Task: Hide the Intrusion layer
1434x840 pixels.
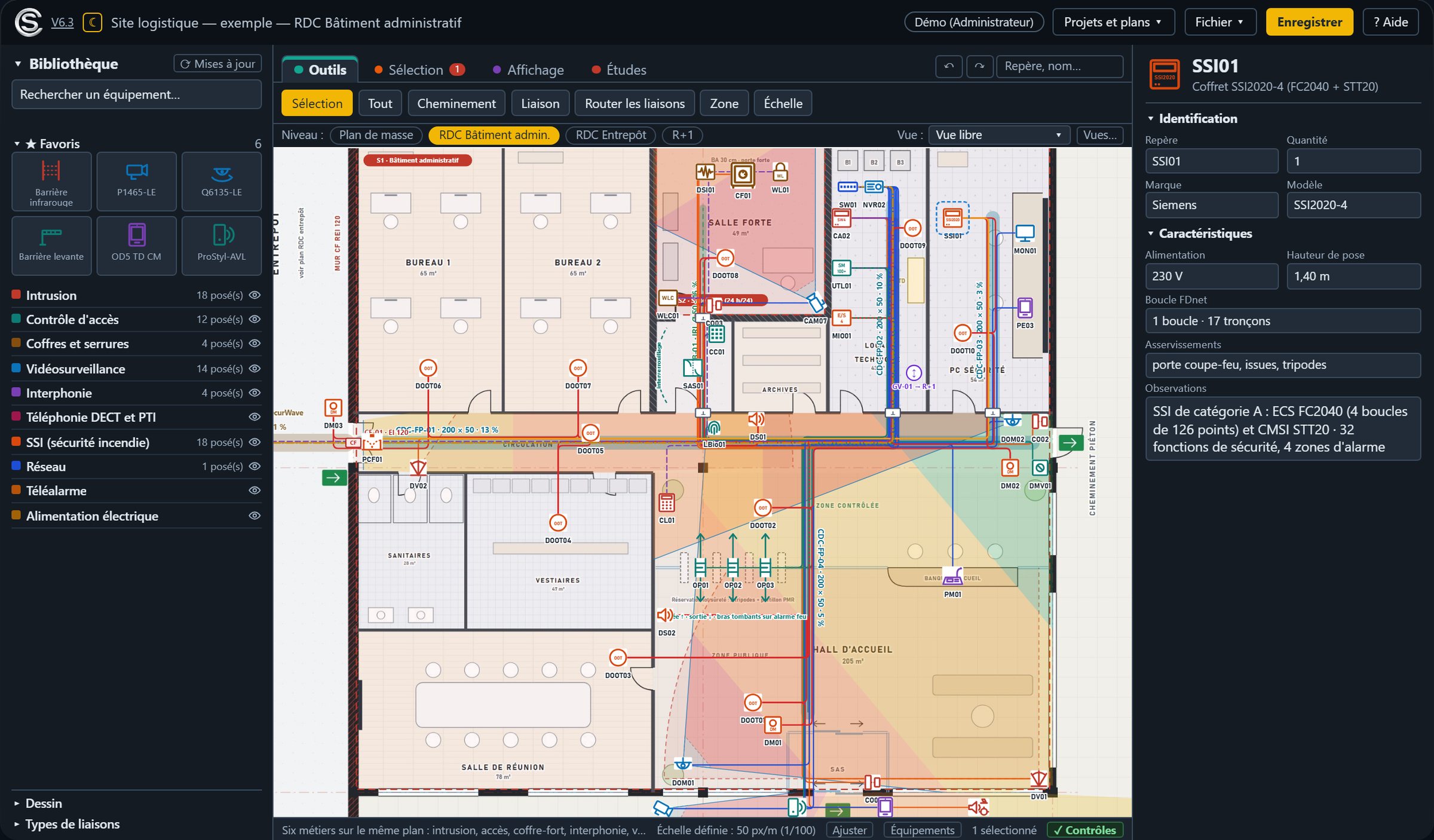Action: point(255,295)
